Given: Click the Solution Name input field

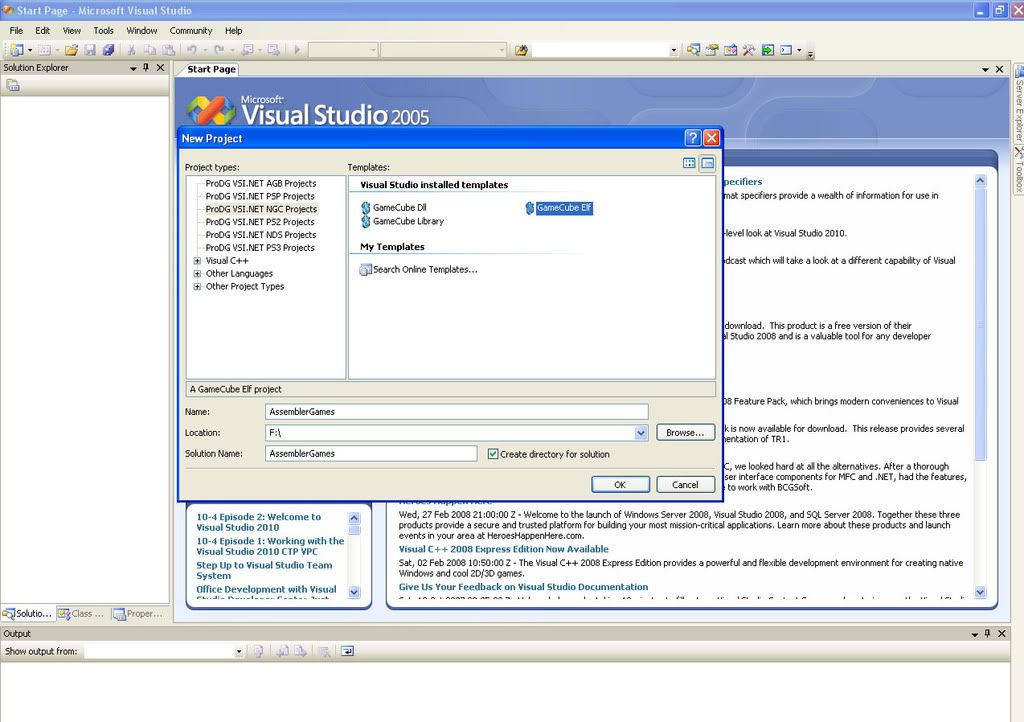Looking at the screenshot, I should pos(371,454).
